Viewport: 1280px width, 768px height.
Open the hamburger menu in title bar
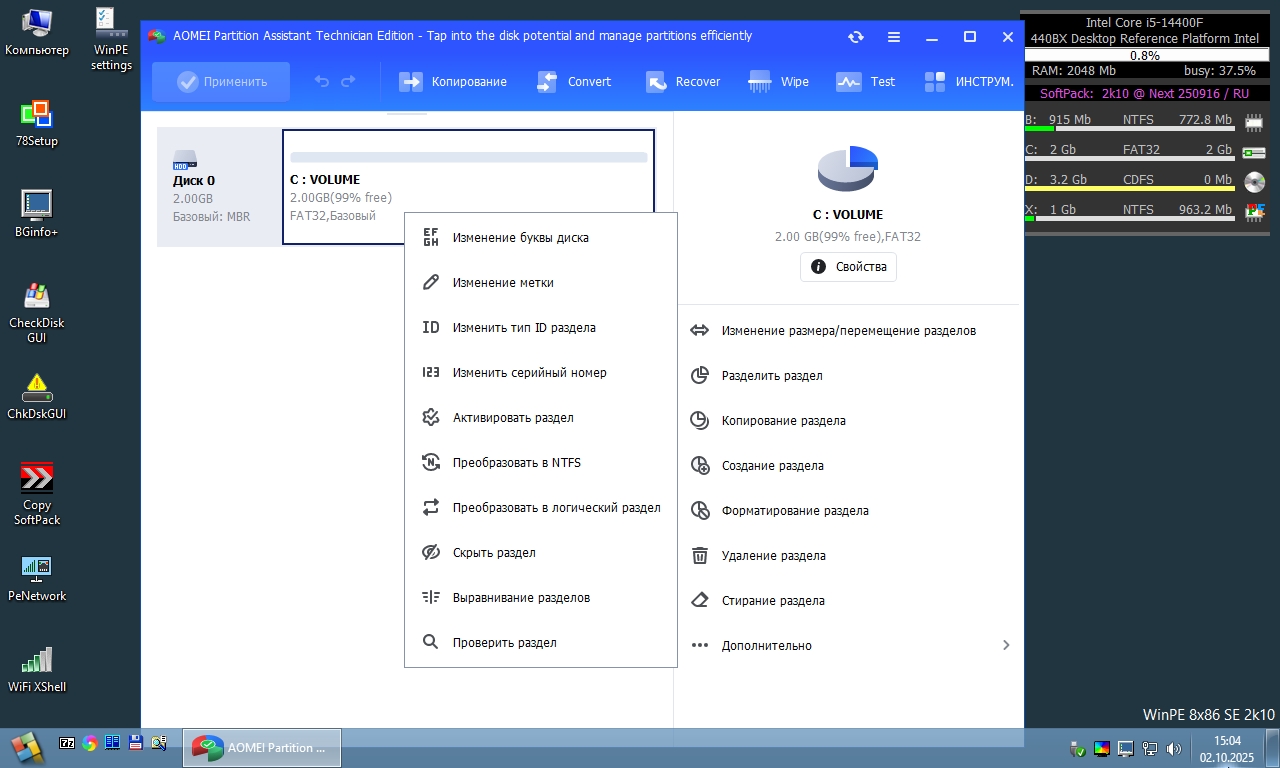tap(894, 37)
